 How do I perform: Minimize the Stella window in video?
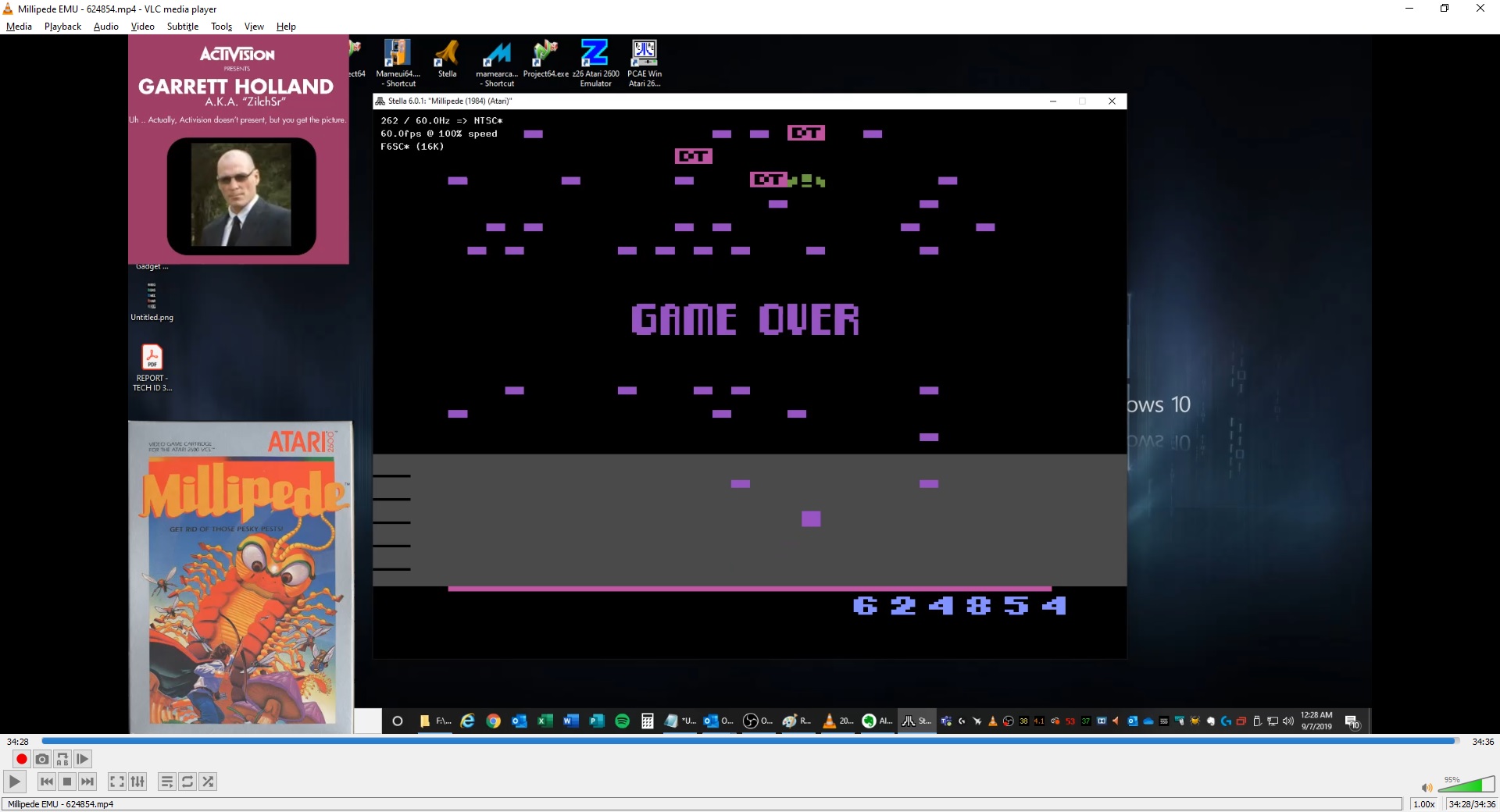click(x=1053, y=101)
